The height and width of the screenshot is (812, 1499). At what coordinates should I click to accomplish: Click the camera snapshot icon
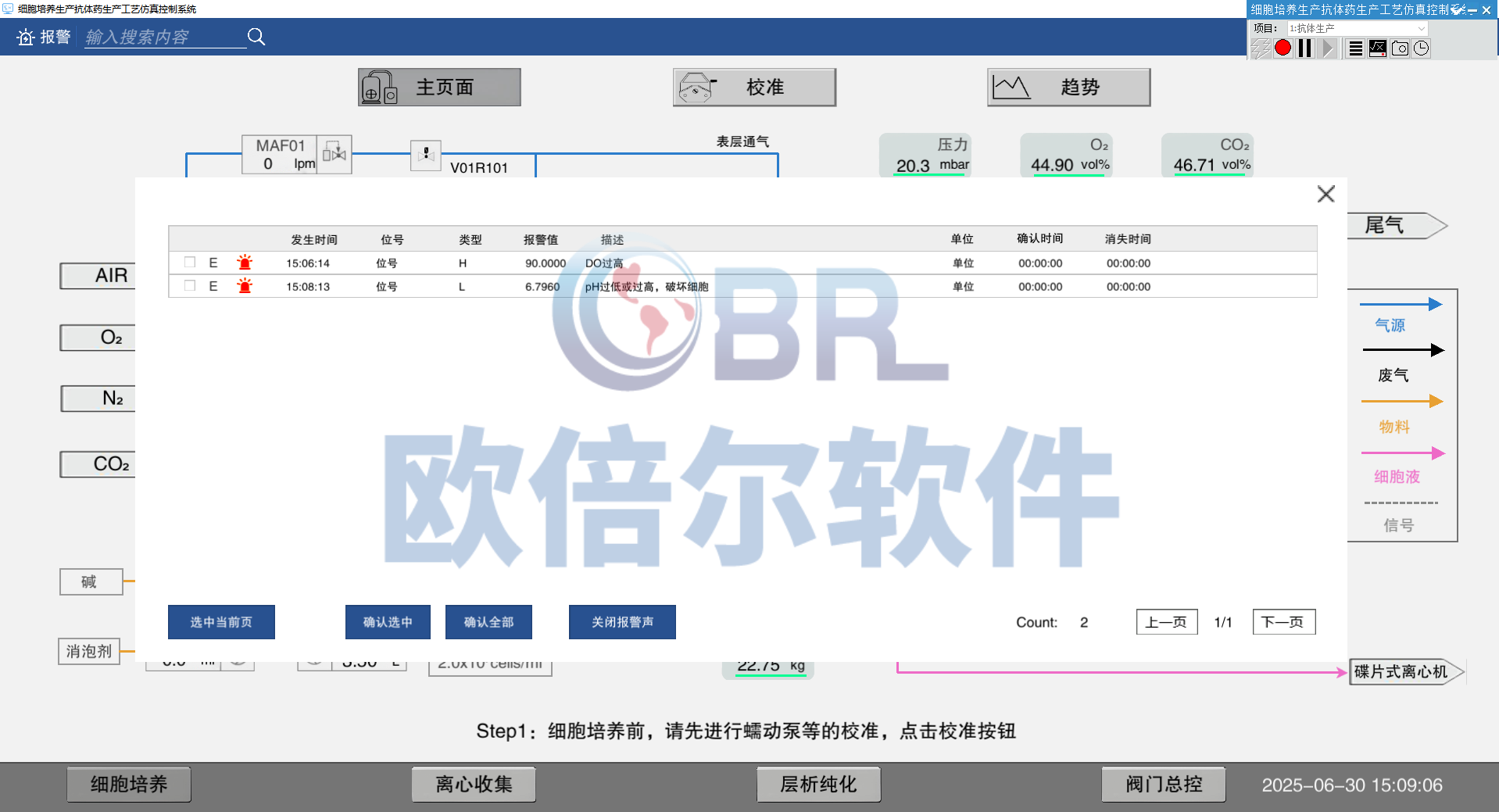pos(1400,48)
